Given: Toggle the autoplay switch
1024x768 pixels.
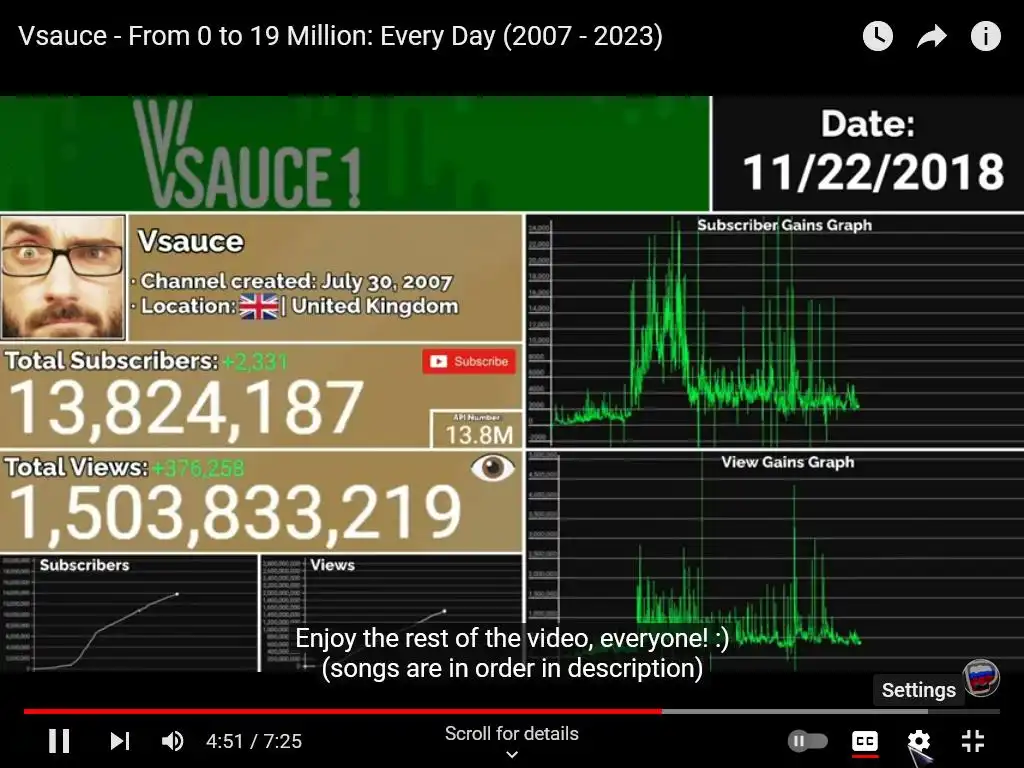Looking at the screenshot, I should [808, 741].
